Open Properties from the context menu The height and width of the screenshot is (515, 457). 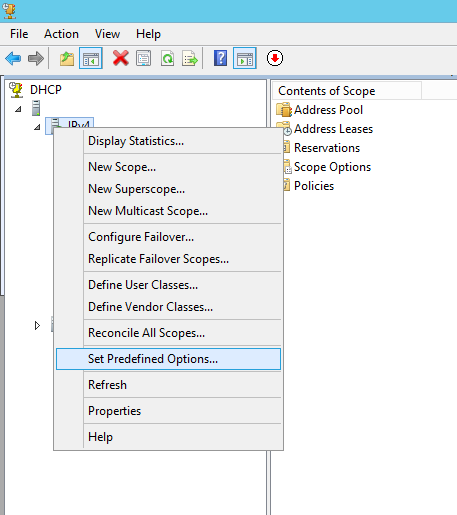pyautogui.click(x=169, y=411)
